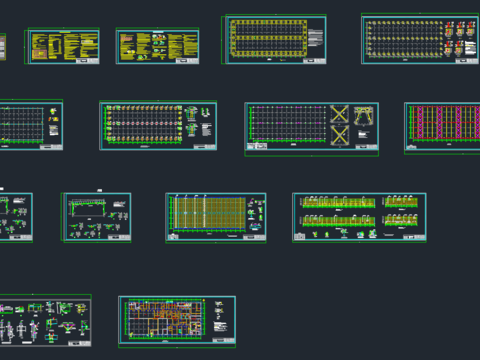
Task: Select the column layout sheet with red details
Action: (420, 39)
